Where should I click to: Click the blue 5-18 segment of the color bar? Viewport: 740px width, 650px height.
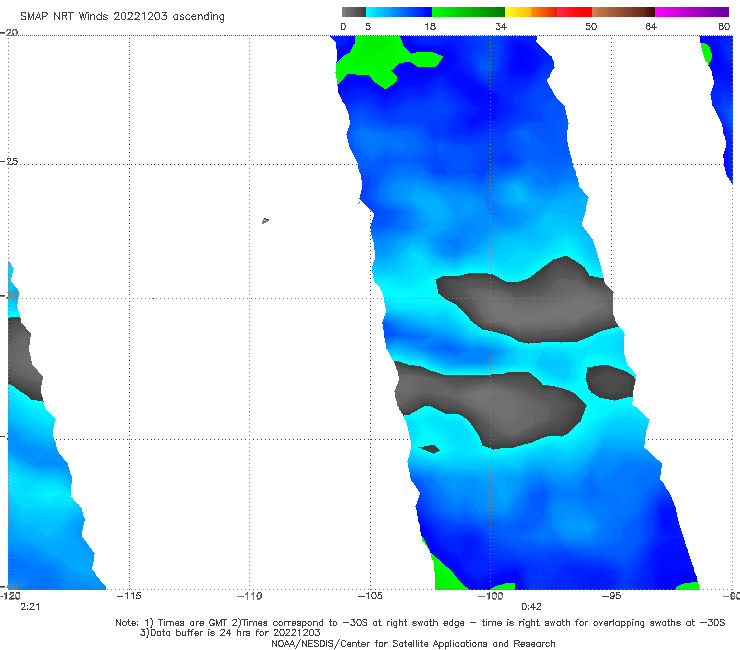(399, 12)
